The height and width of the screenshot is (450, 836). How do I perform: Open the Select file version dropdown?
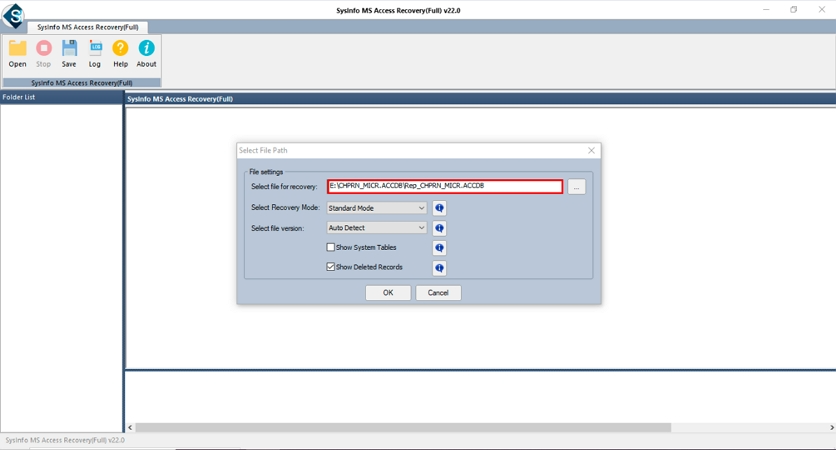click(376, 228)
